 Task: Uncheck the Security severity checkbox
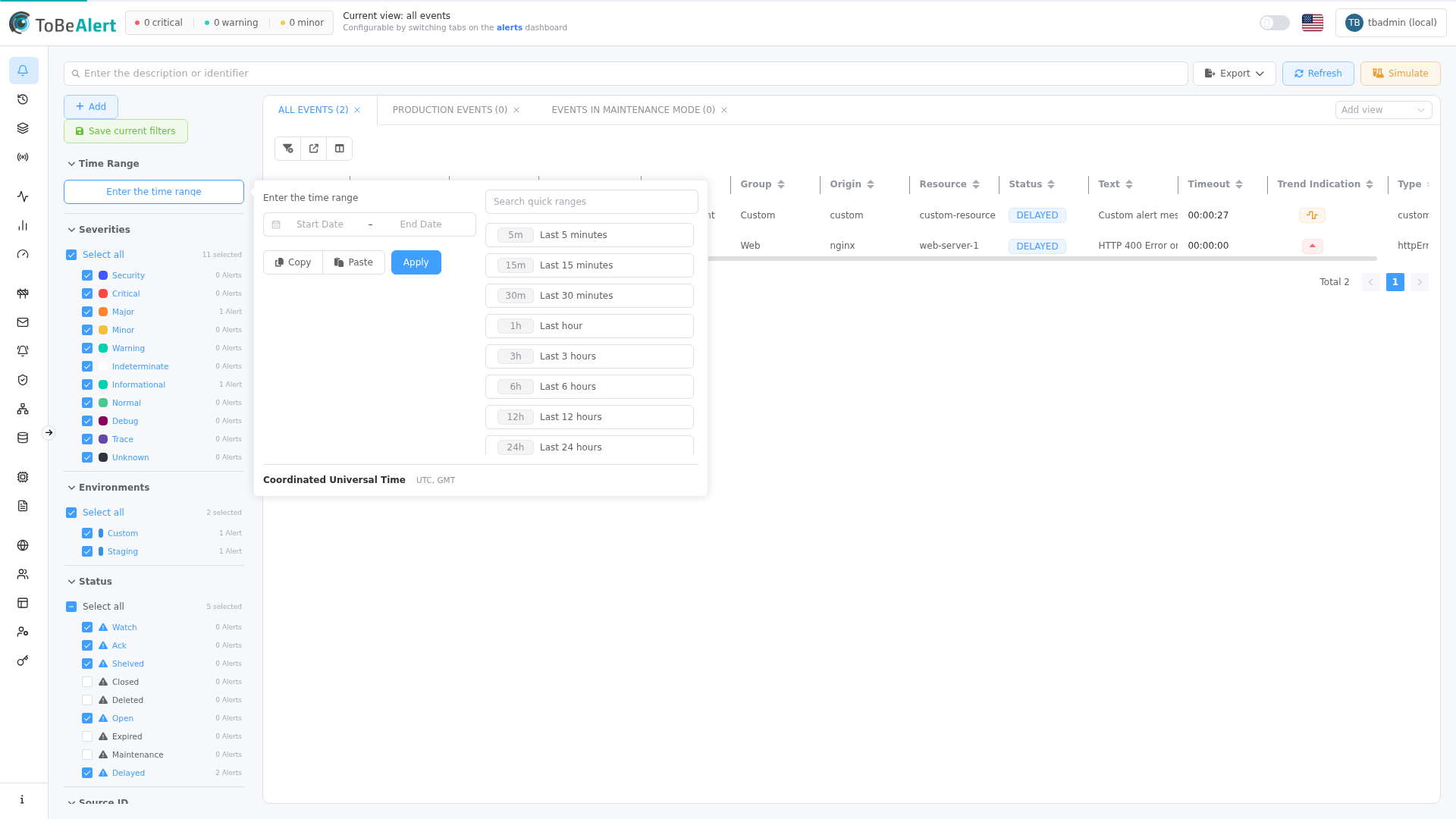87,275
